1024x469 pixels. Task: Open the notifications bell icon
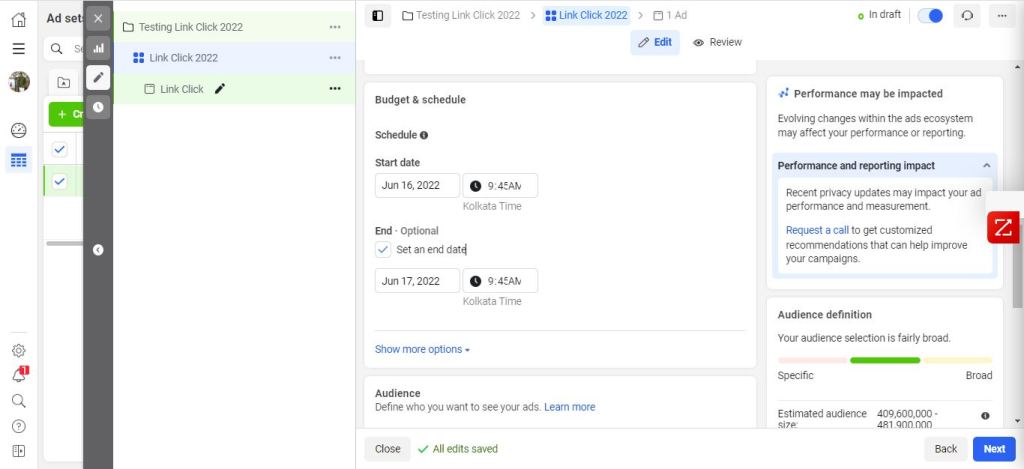pos(18,375)
